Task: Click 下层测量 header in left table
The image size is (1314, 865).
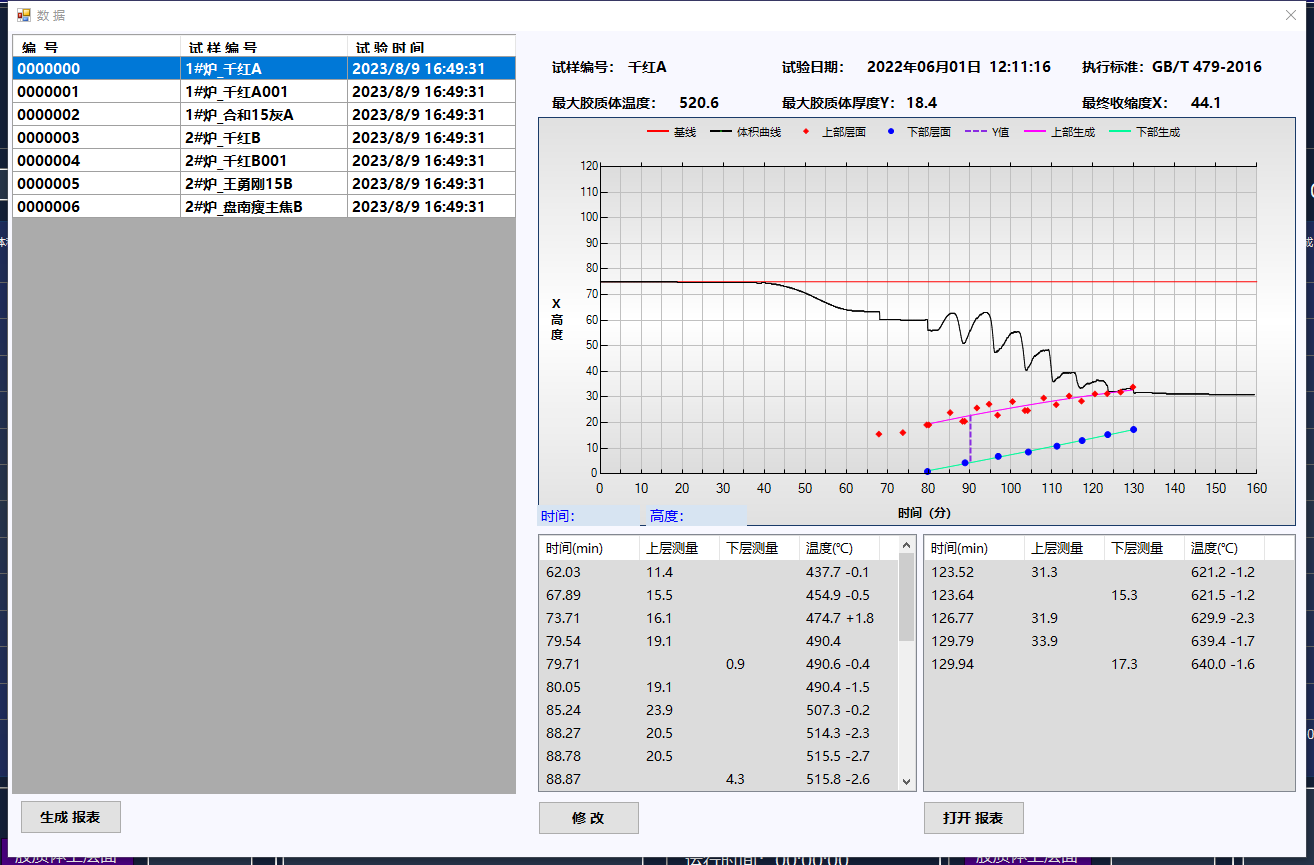Action: pos(759,548)
